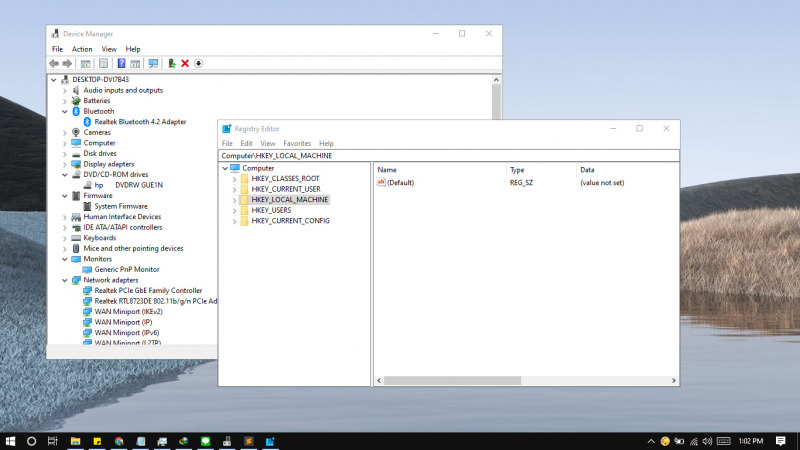800x450 pixels.
Task: Collapse Bluetooth category
Action: pos(65,111)
